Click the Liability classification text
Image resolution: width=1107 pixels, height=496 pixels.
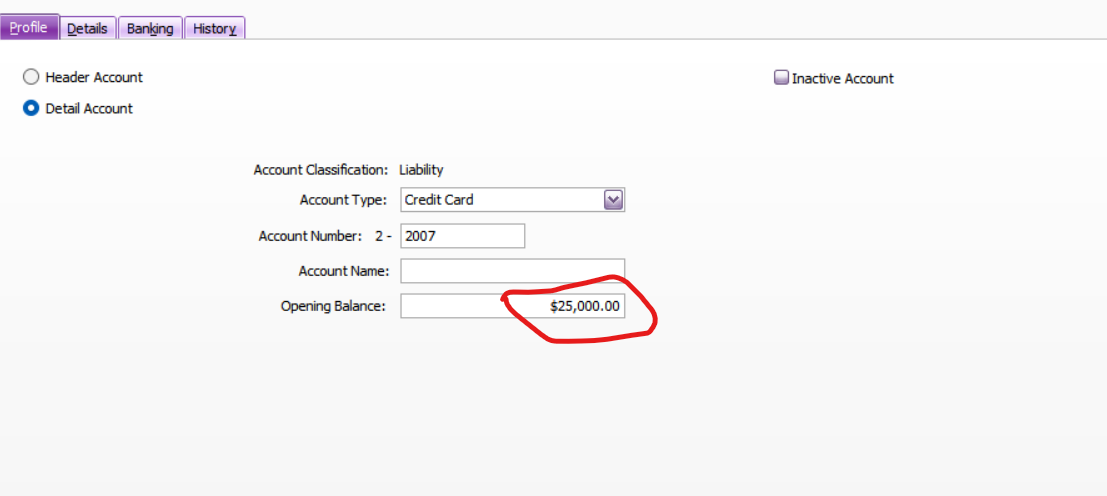tap(421, 169)
